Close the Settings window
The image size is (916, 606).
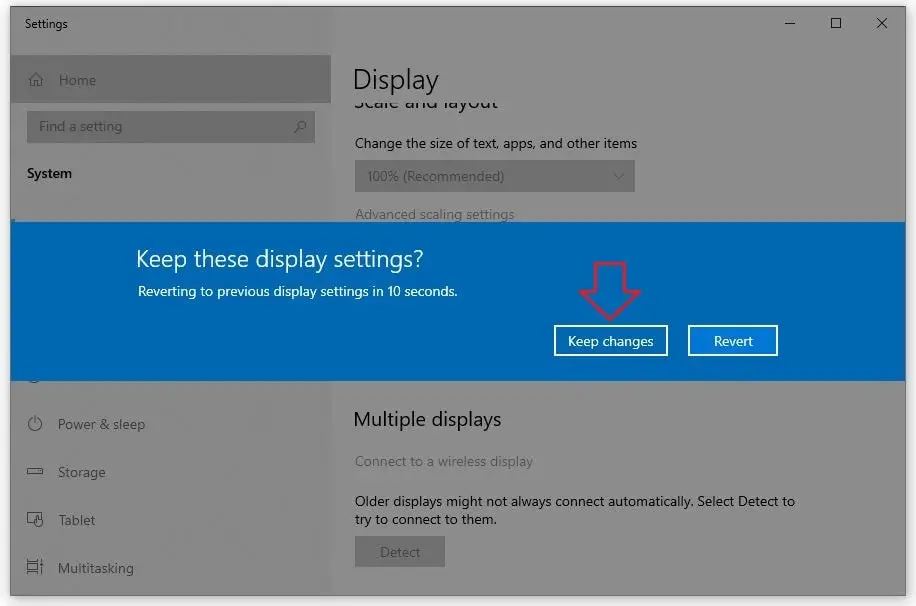[x=882, y=23]
